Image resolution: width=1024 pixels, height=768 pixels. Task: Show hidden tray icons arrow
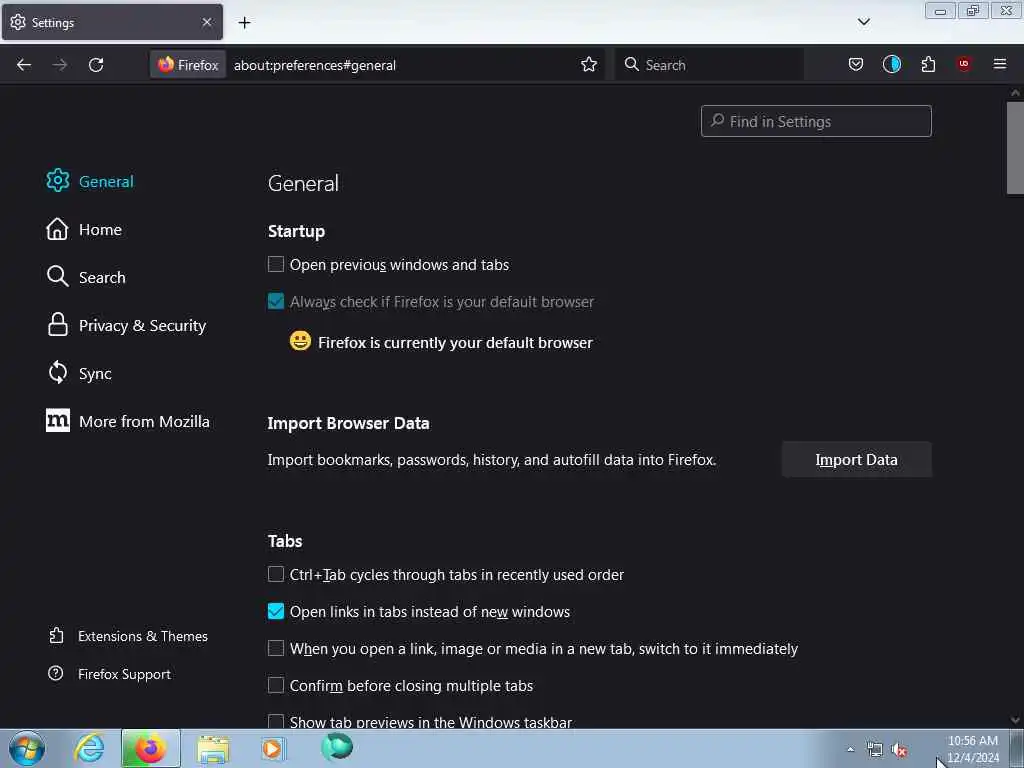point(850,750)
